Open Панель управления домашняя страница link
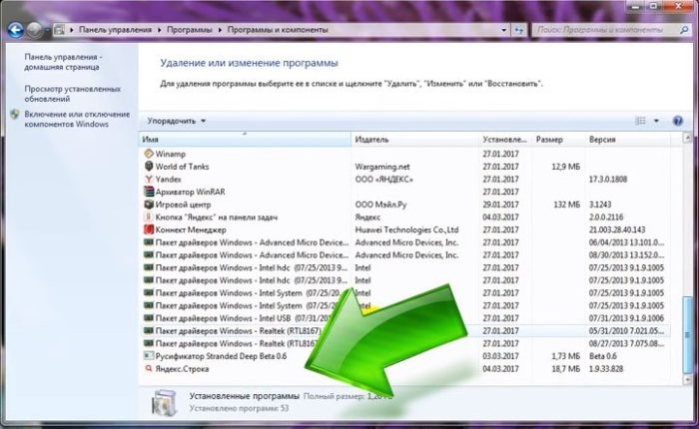Image resolution: width=699 pixels, height=429 pixels. click(63, 62)
